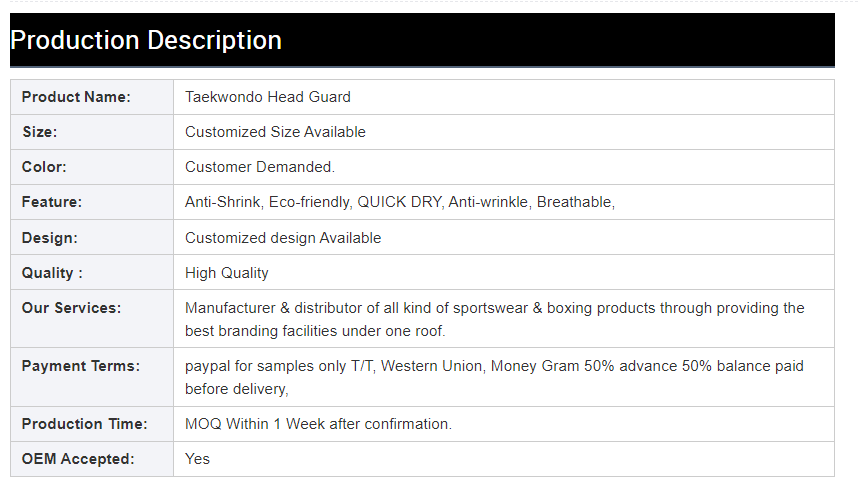Image resolution: width=859 pixels, height=485 pixels.
Task: Click the Quality label cell
Action: coord(52,273)
